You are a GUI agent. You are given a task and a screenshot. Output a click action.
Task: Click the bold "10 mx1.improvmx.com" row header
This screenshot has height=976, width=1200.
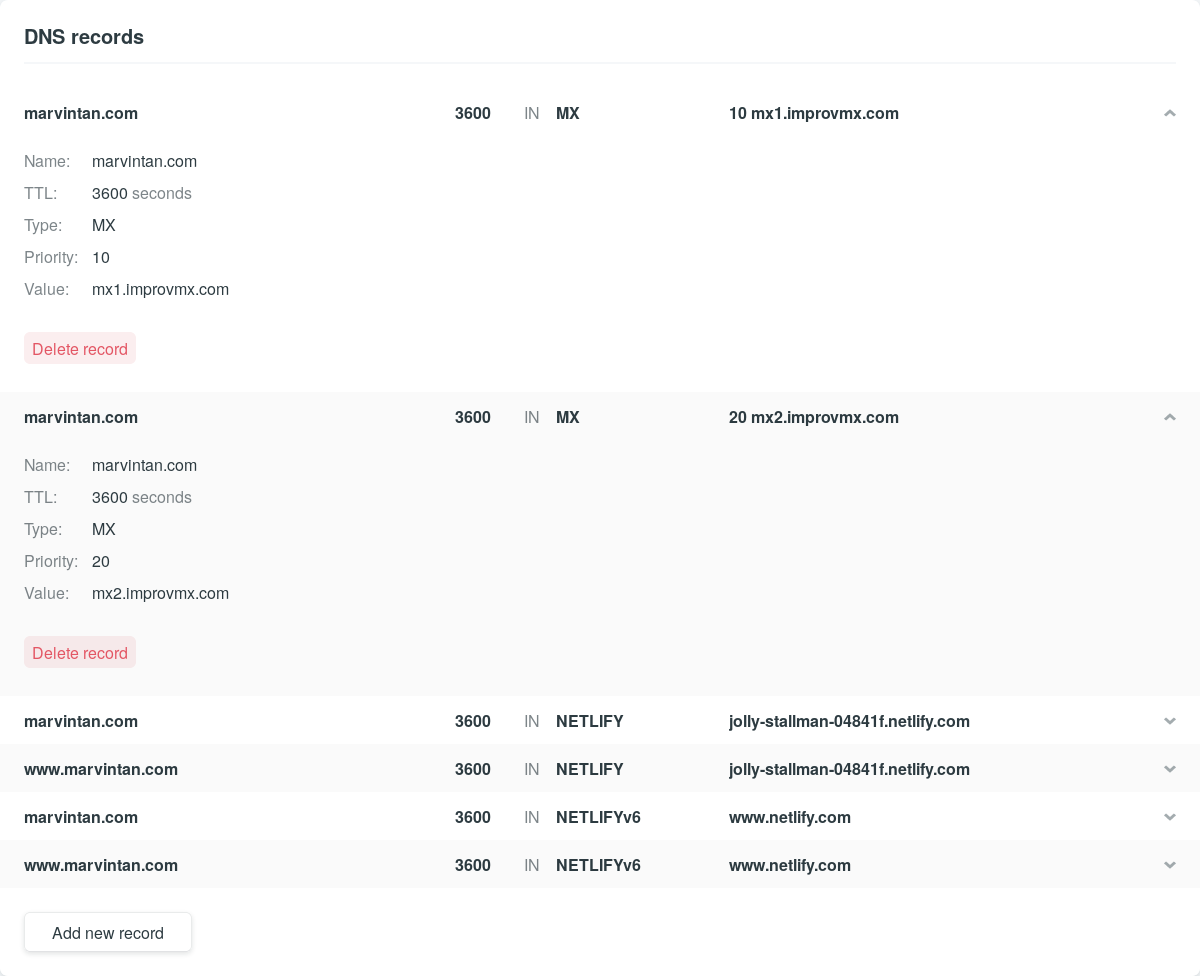pos(814,114)
